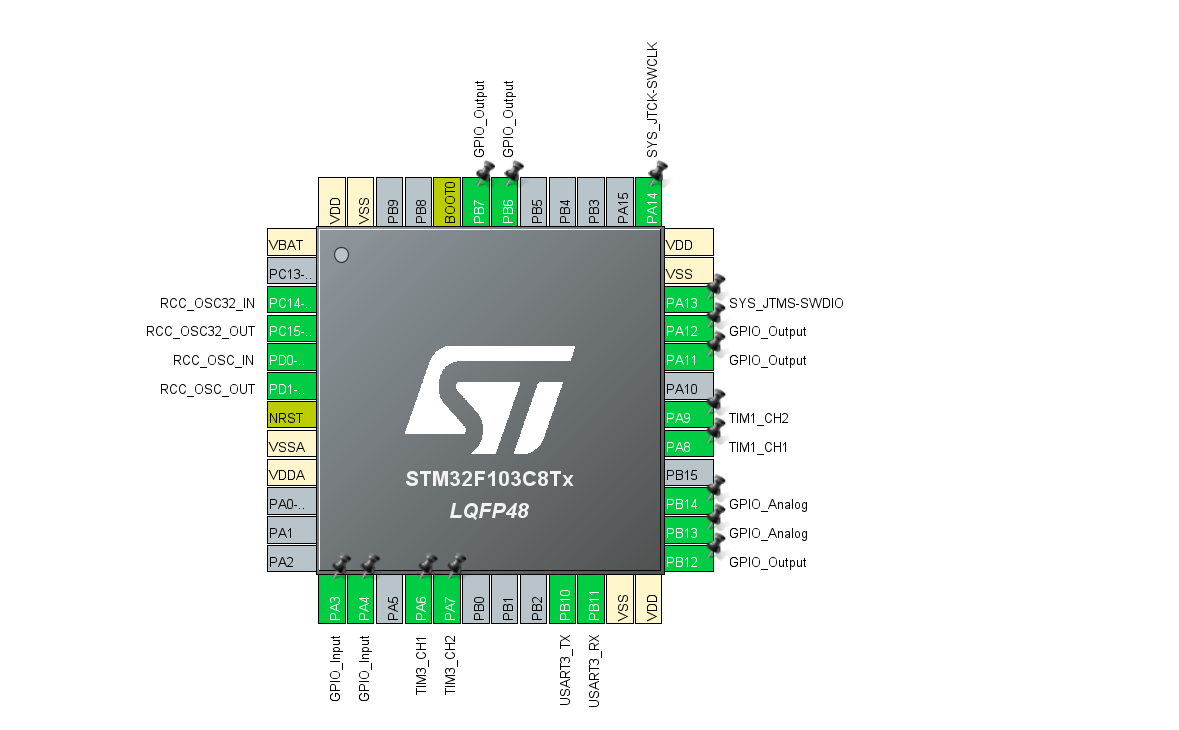
Task: Select the VBAT pin
Action: [x=292, y=244]
